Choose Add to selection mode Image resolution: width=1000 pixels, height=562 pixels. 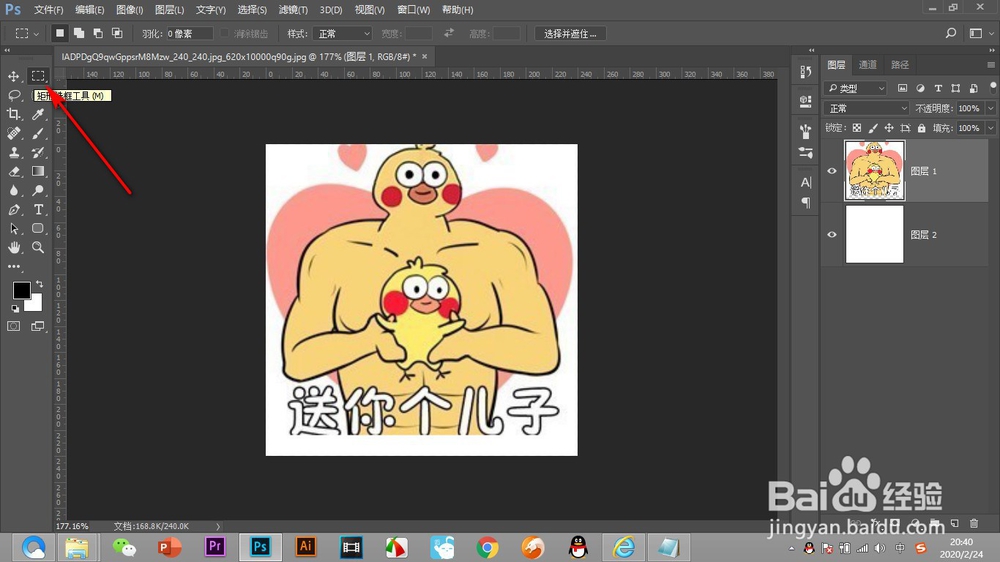point(79,33)
